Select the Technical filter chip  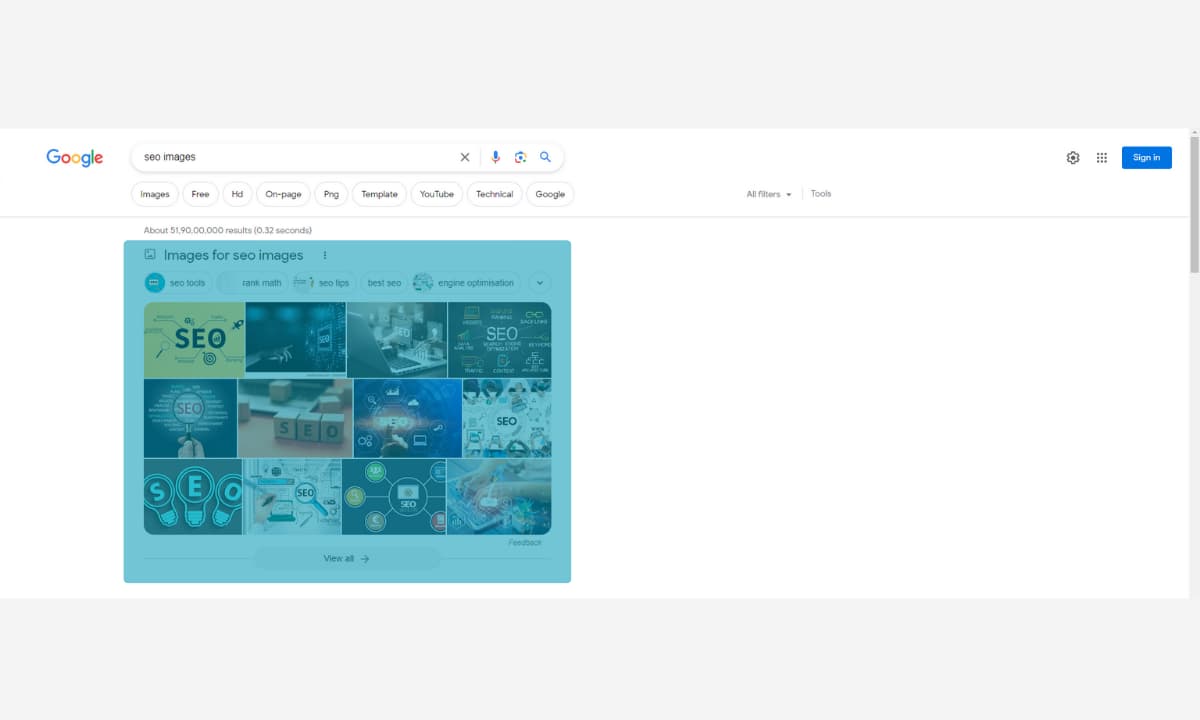tap(494, 194)
